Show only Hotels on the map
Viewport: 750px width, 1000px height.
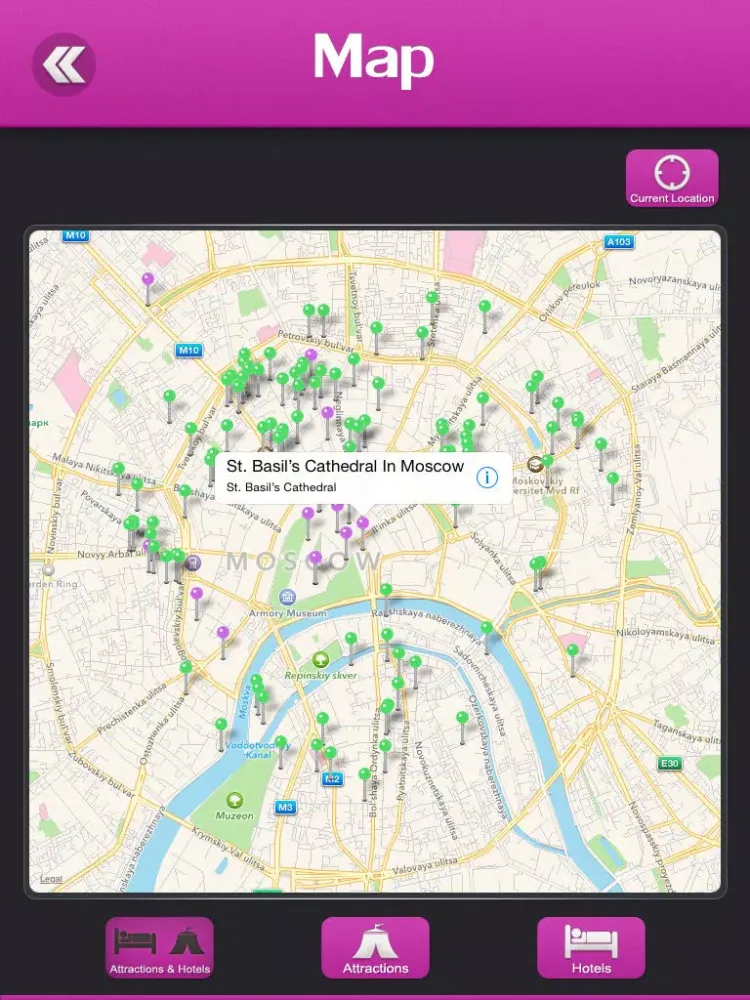coord(591,947)
